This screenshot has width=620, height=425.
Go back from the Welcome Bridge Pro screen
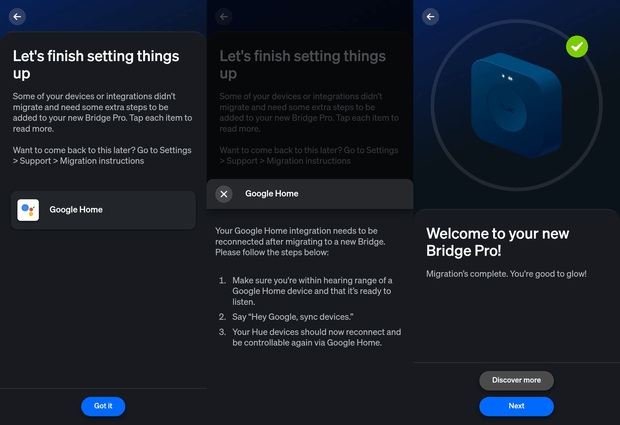[x=431, y=17]
